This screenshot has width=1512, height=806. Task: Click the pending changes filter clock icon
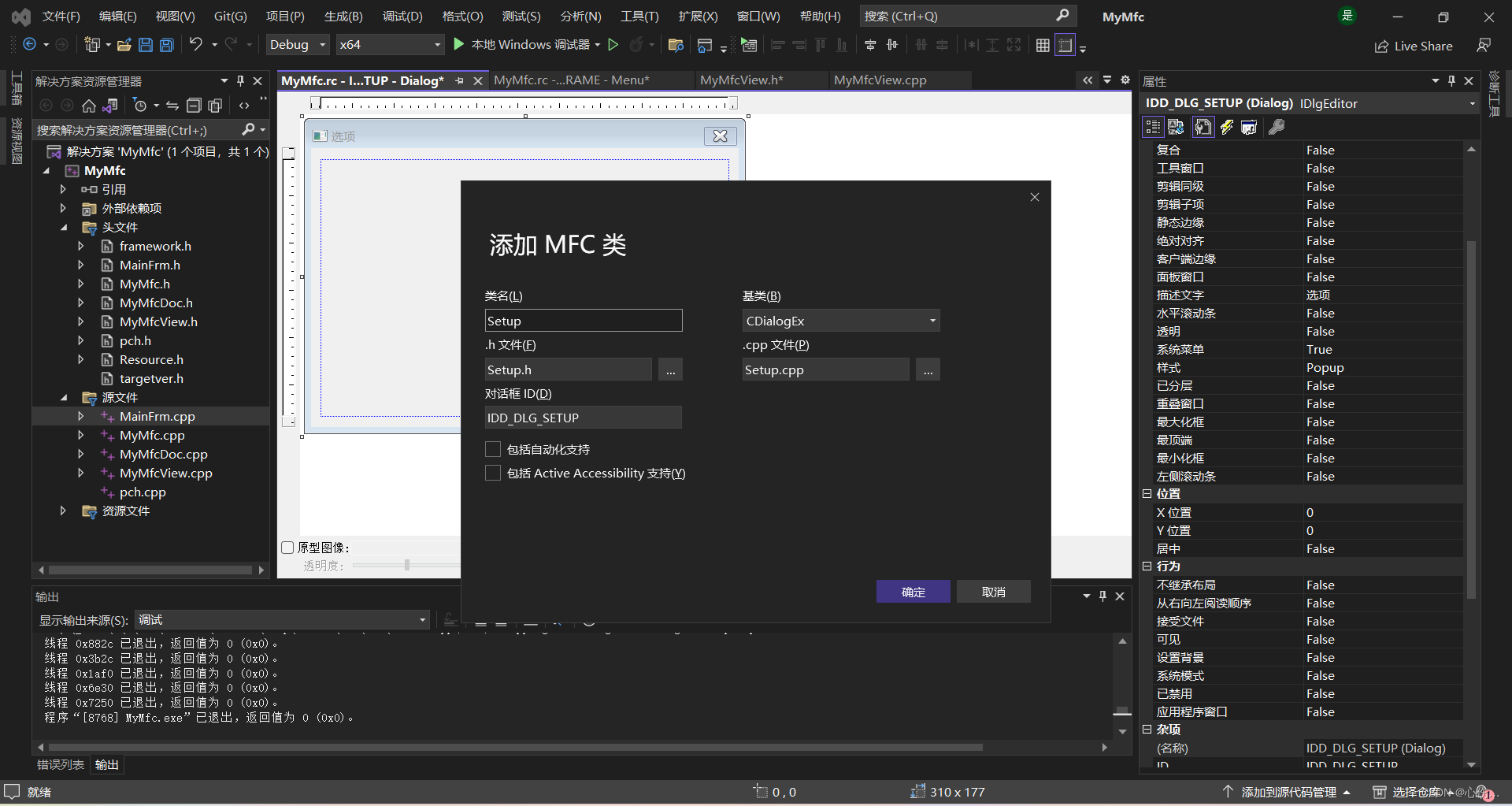tap(140, 105)
